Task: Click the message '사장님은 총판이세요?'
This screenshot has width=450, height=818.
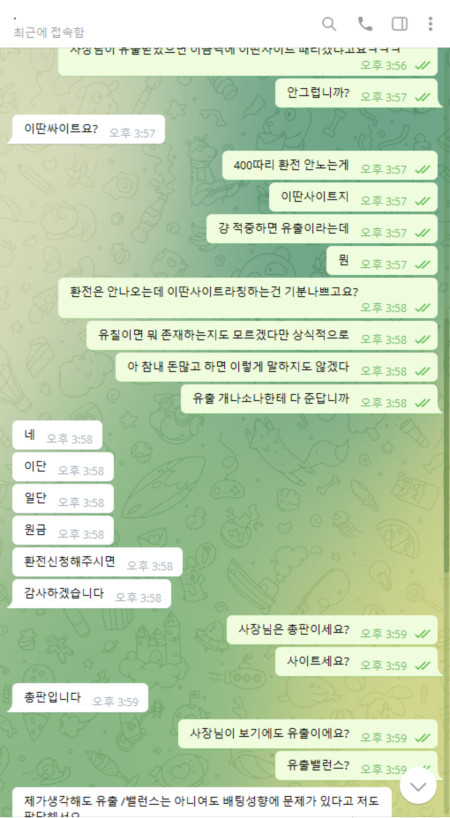Action: (x=332, y=630)
